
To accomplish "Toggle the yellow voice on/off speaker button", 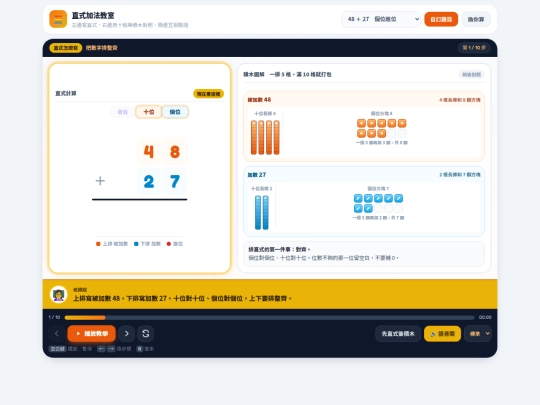I will tap(443, 334).
